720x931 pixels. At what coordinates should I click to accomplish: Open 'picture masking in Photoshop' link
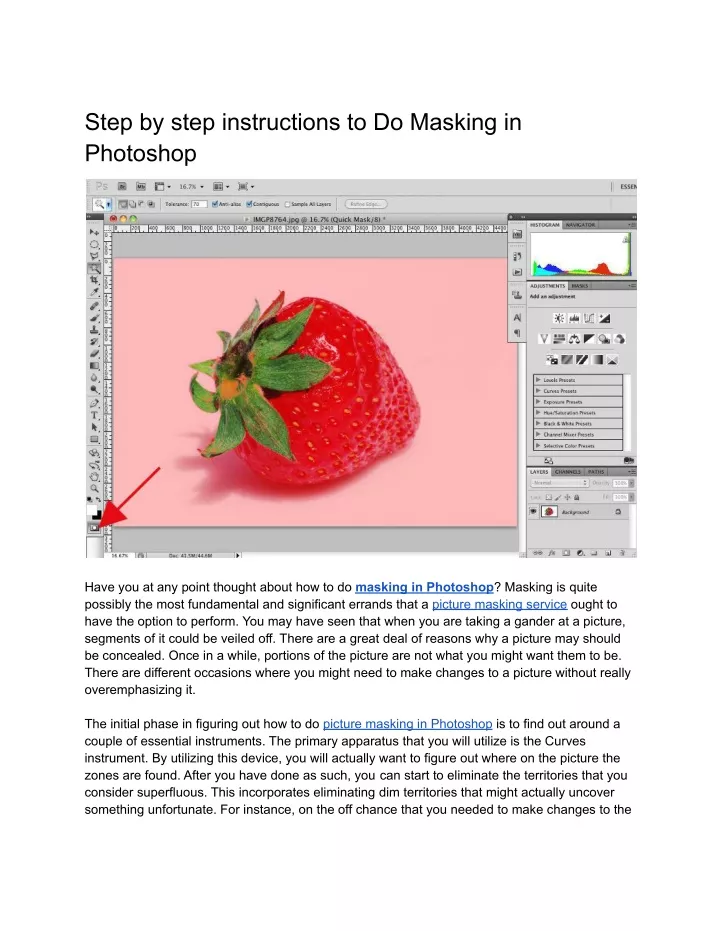[407, 724]
